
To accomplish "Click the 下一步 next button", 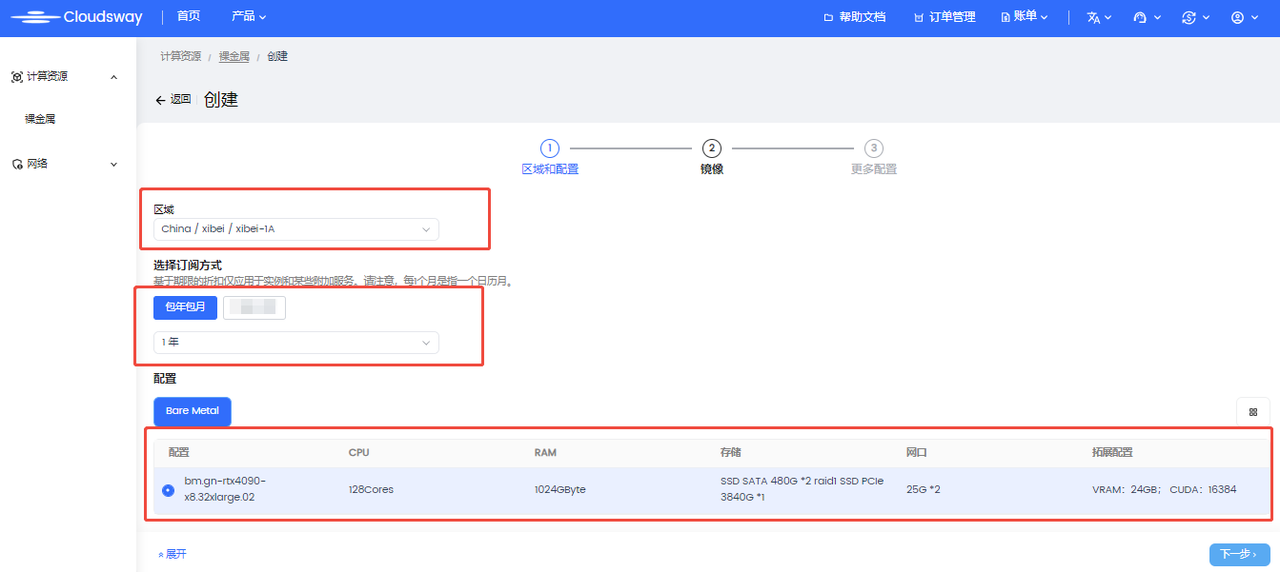I will pos(1238,554).
